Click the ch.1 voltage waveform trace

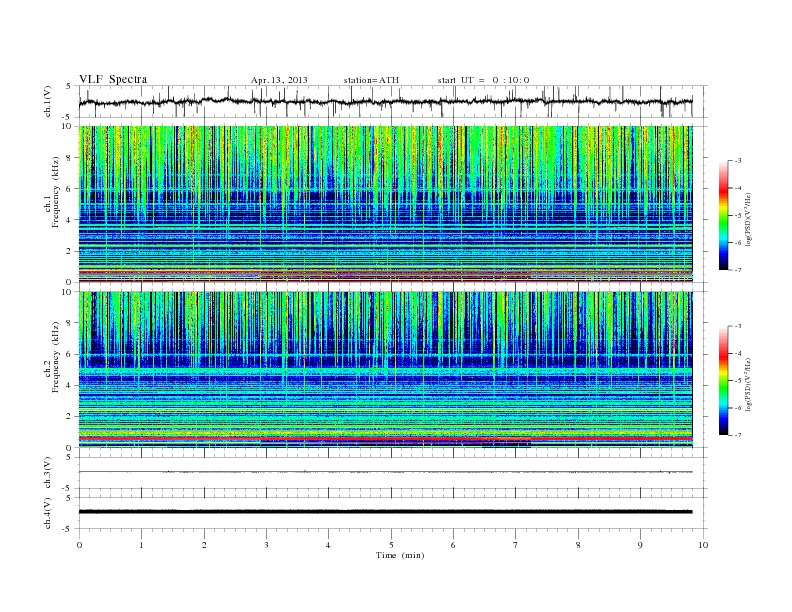click(x=385, y=102)
